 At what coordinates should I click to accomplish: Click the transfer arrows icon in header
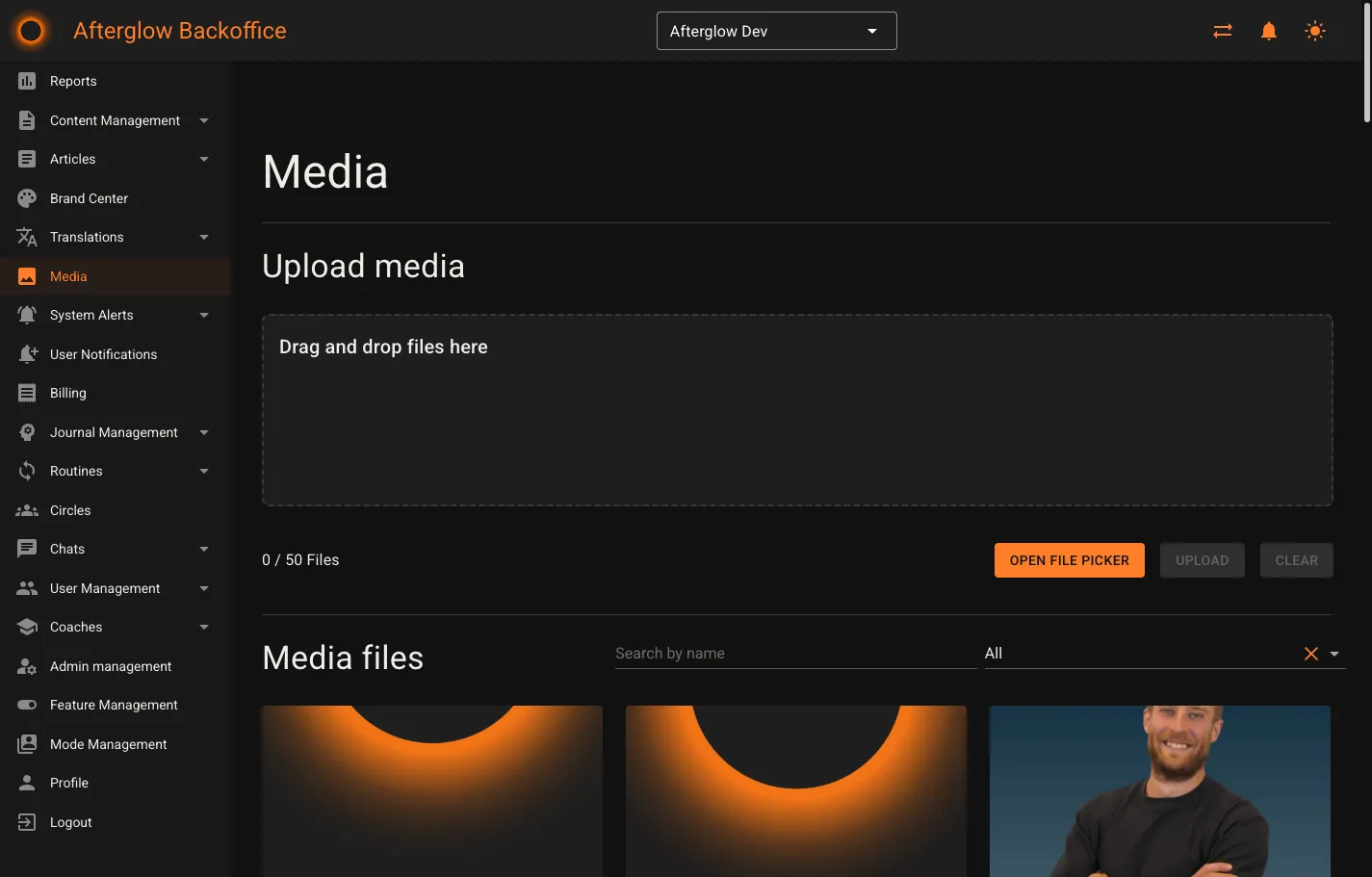pyautogui.click(x=1222, y=30)
